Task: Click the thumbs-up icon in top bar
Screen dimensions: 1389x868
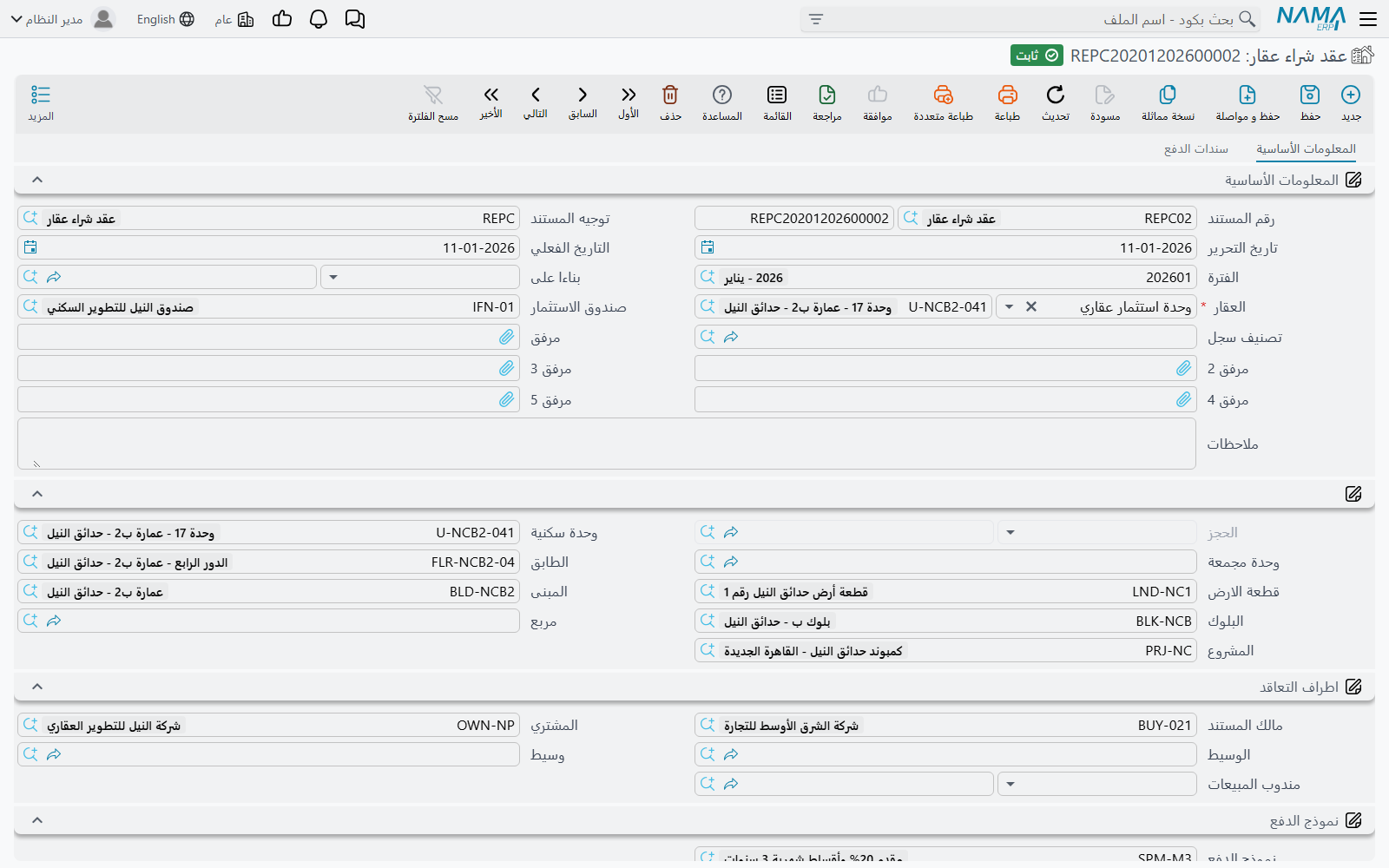Action: (282, 19)
